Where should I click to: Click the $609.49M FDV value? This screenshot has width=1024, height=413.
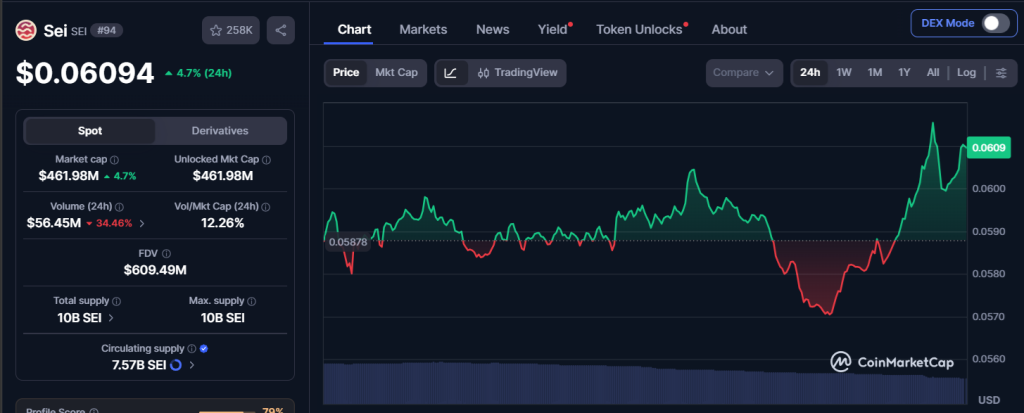(155, 271)
